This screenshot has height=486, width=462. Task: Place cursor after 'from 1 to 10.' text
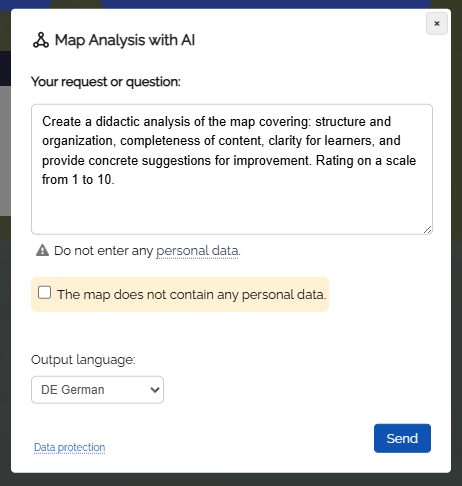(115, 180)
